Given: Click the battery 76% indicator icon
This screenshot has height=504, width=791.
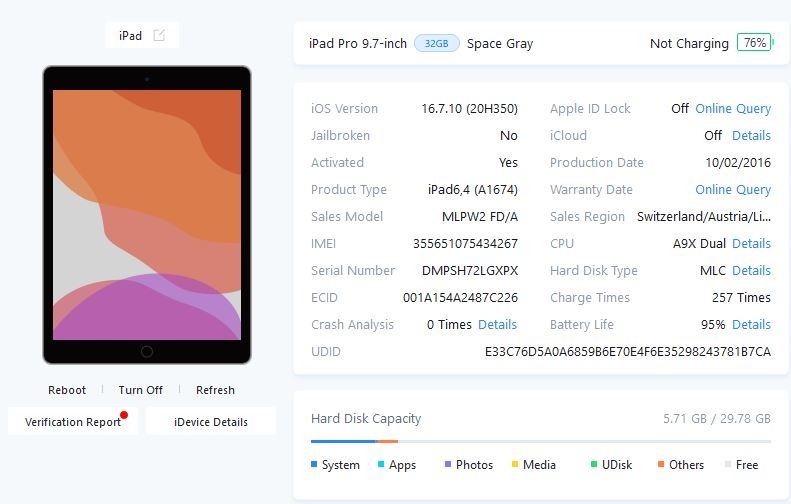Looking at the screenshot, I should click(755, 43).
